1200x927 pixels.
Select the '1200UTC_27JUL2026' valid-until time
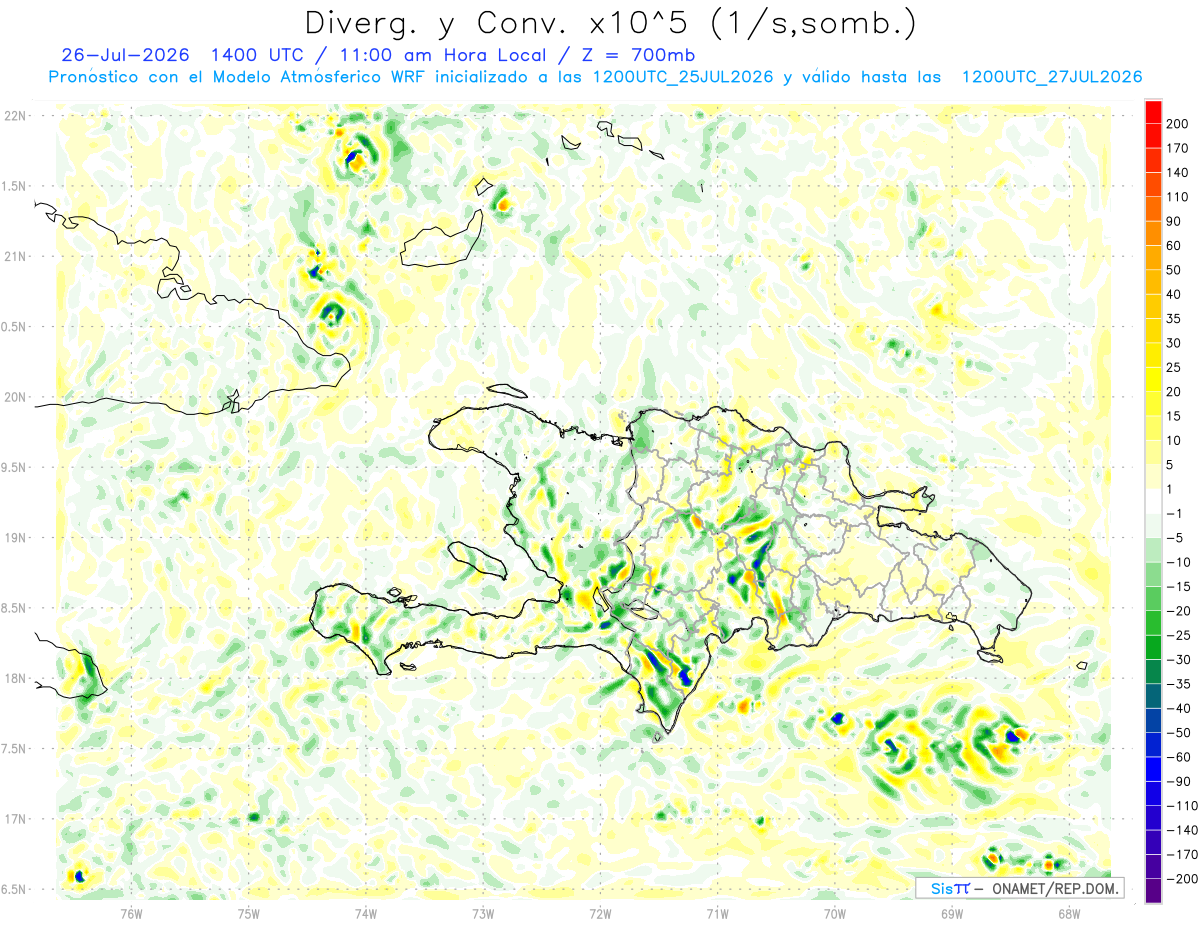[1052, 77]
